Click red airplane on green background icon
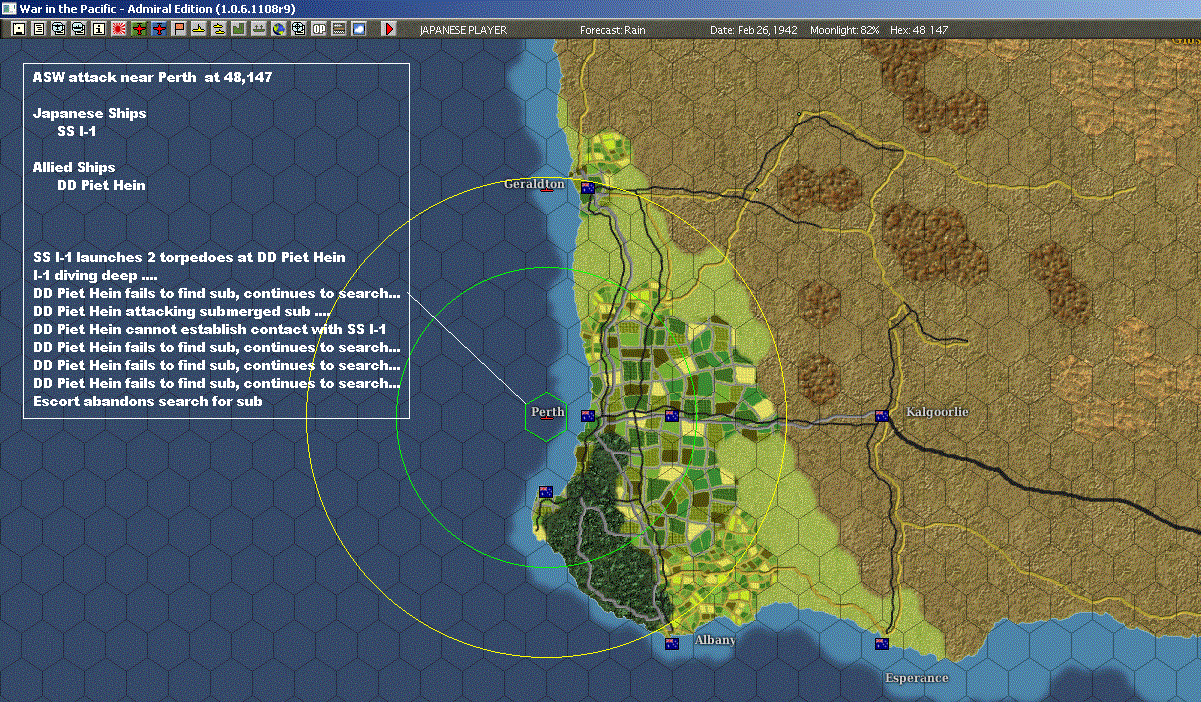The height and width of the screenshot is (702, 1201). click(139, 29)
